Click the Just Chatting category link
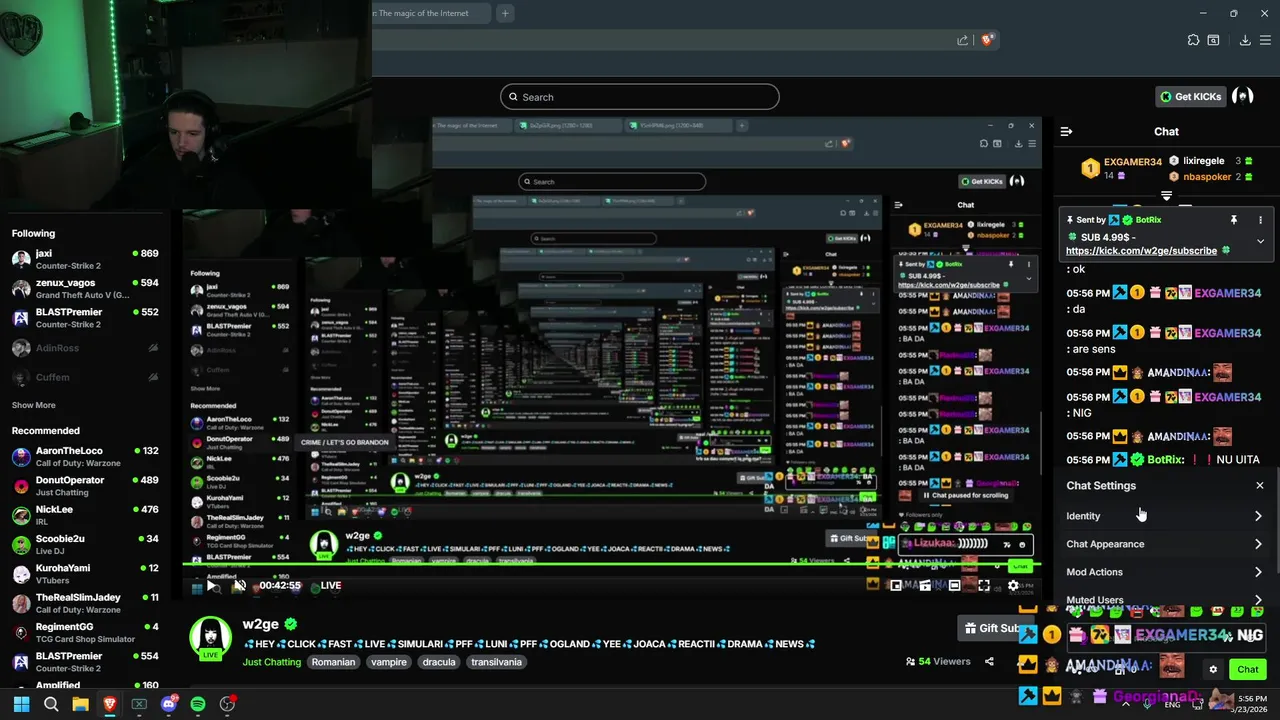Viewport: 1280px width, 720px height. 271,662
